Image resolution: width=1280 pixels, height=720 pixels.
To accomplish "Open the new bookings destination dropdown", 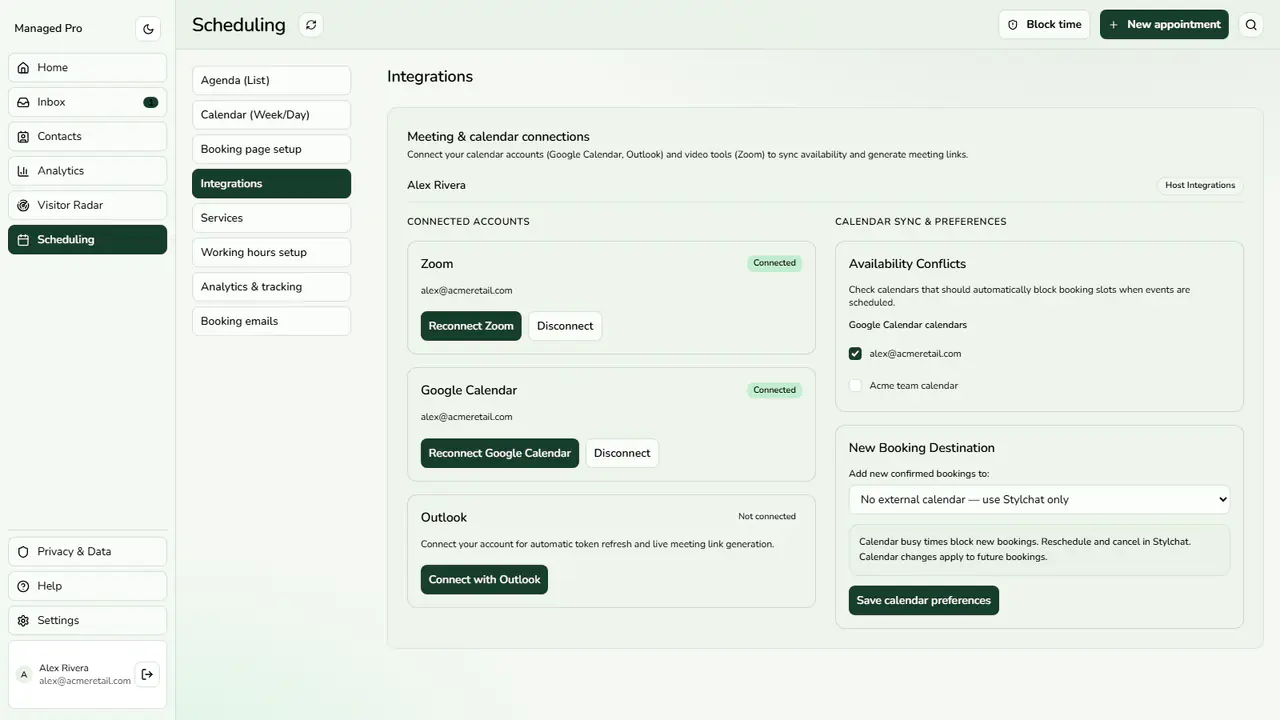I will (x=1039, y=500).
